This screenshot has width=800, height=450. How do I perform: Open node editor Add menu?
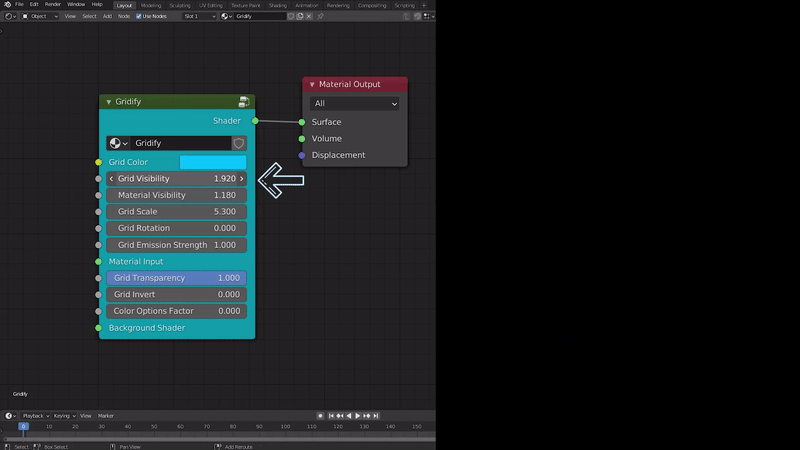(107, 16)
